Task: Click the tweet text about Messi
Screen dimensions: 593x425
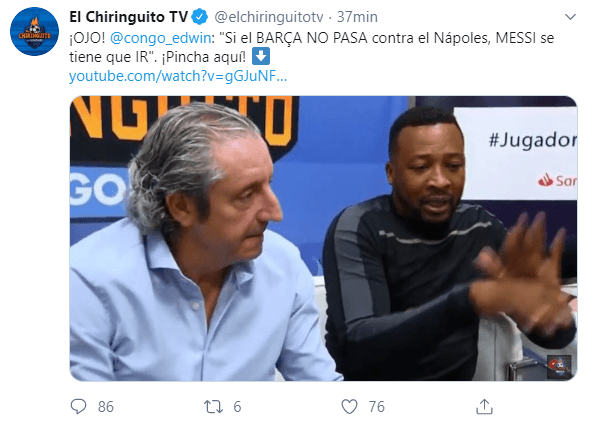Action: tap(312, 47)
